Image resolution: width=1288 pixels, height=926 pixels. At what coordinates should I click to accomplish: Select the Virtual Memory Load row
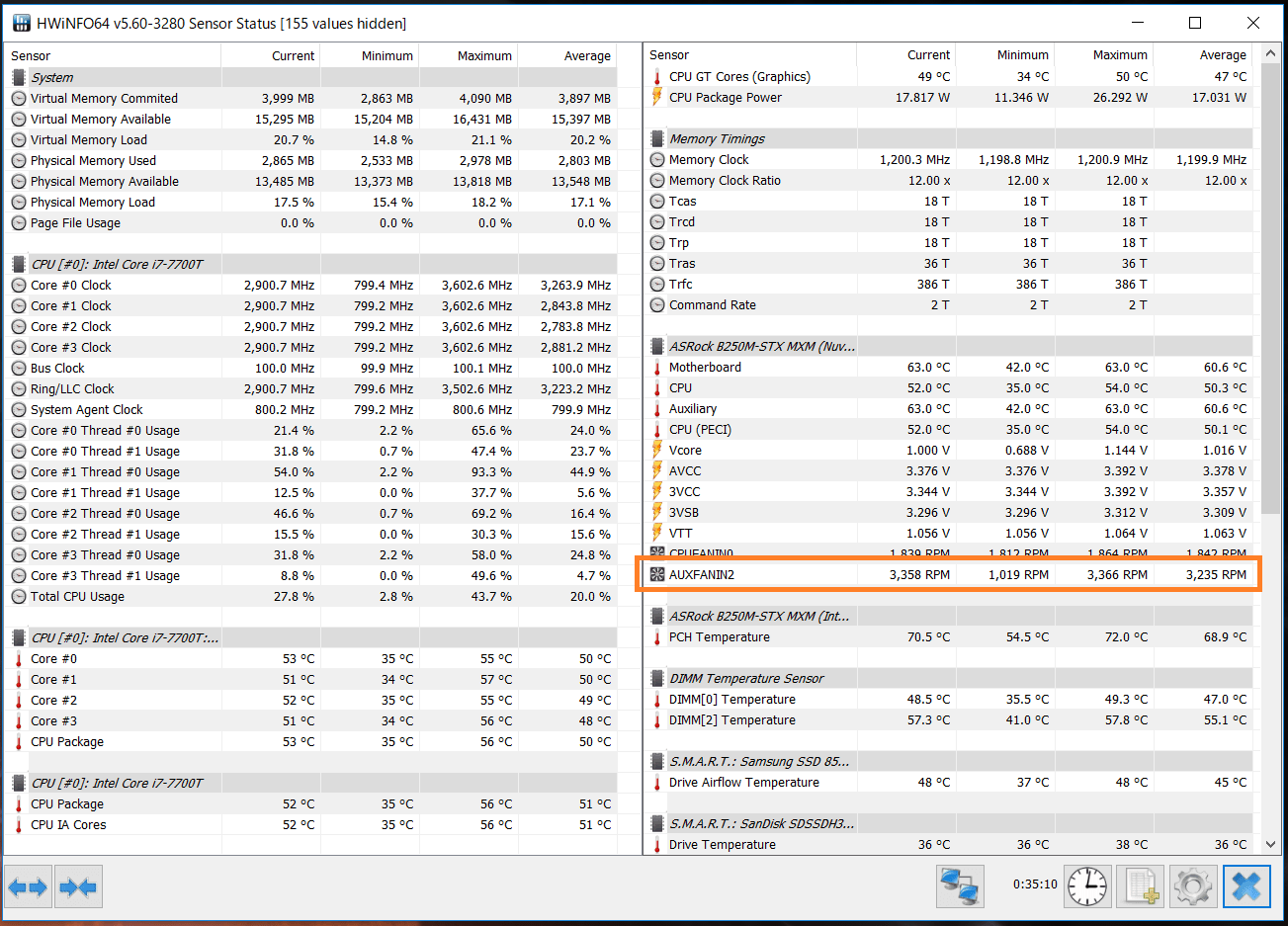[310, 139]
